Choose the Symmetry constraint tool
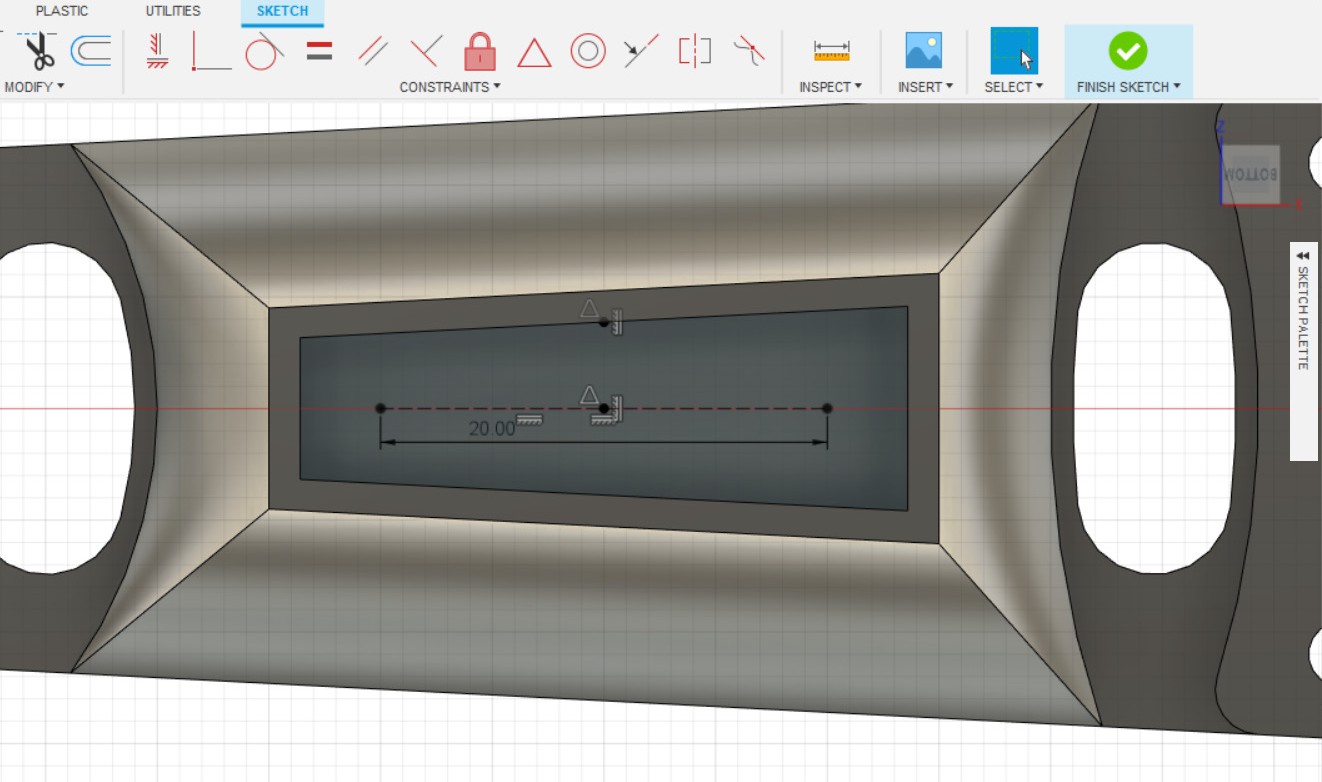Image resolution: width=1322 pixels, height=782 pixels. coord(694,51)
